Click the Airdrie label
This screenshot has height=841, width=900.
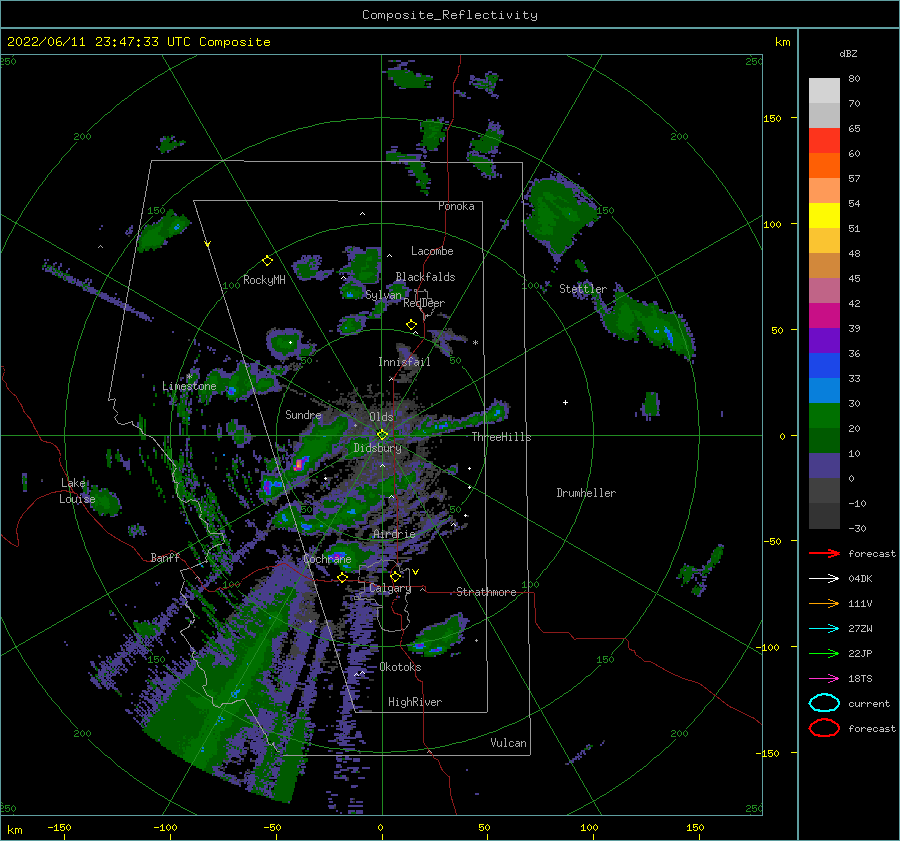(394, 534)
